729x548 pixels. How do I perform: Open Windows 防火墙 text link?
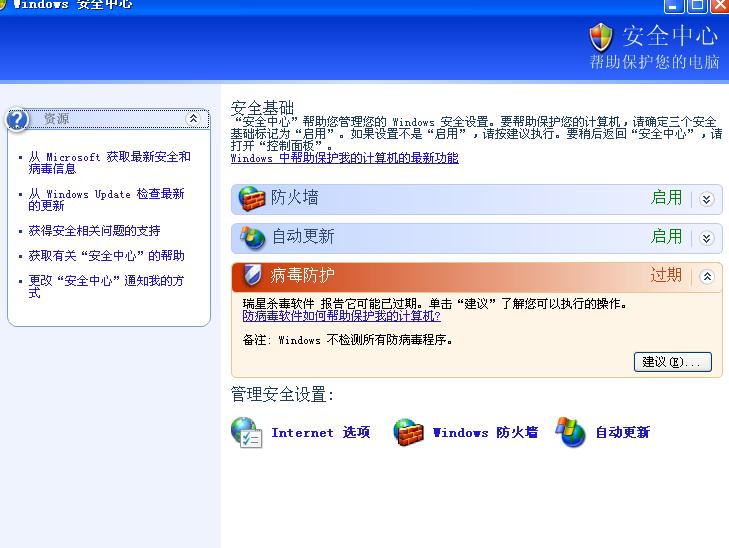pos(485,432)
